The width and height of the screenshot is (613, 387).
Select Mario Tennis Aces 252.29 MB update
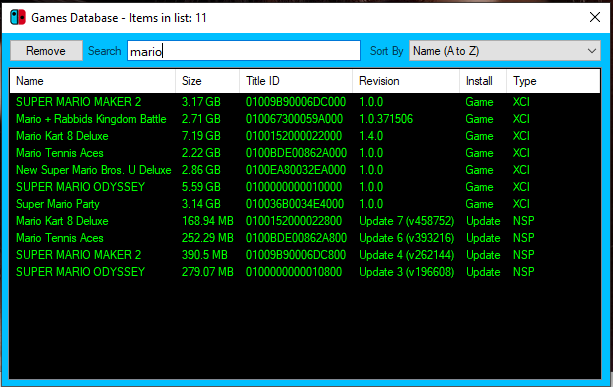coord(305,238)
